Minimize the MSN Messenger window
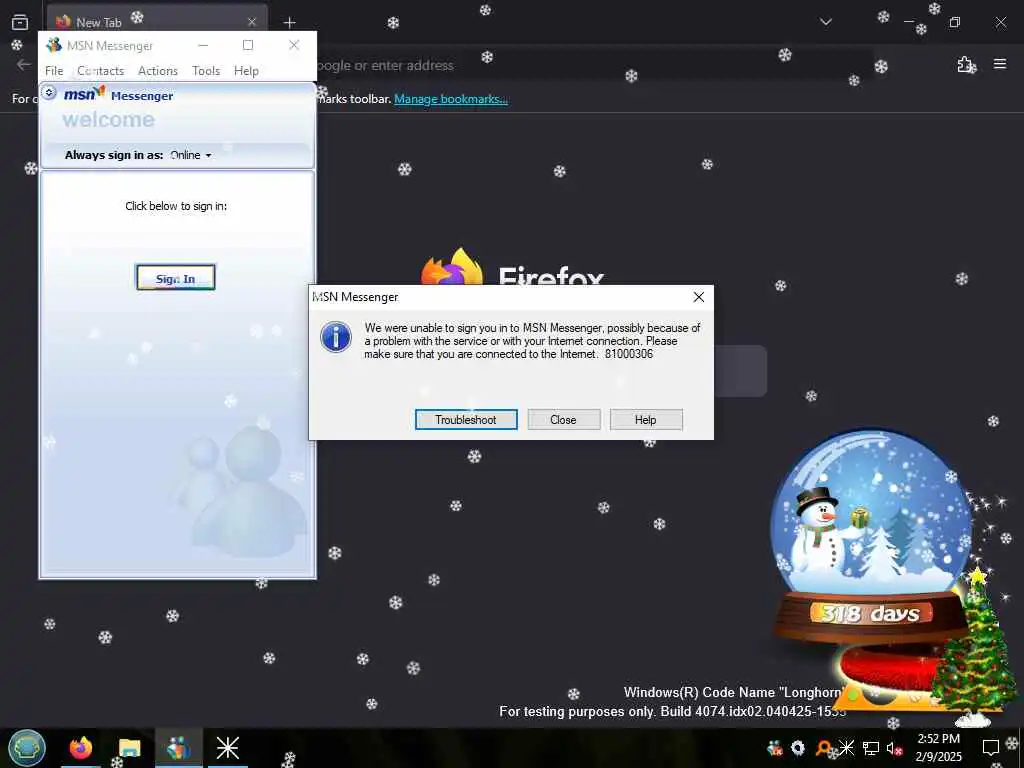 click(x=203, y=45)
